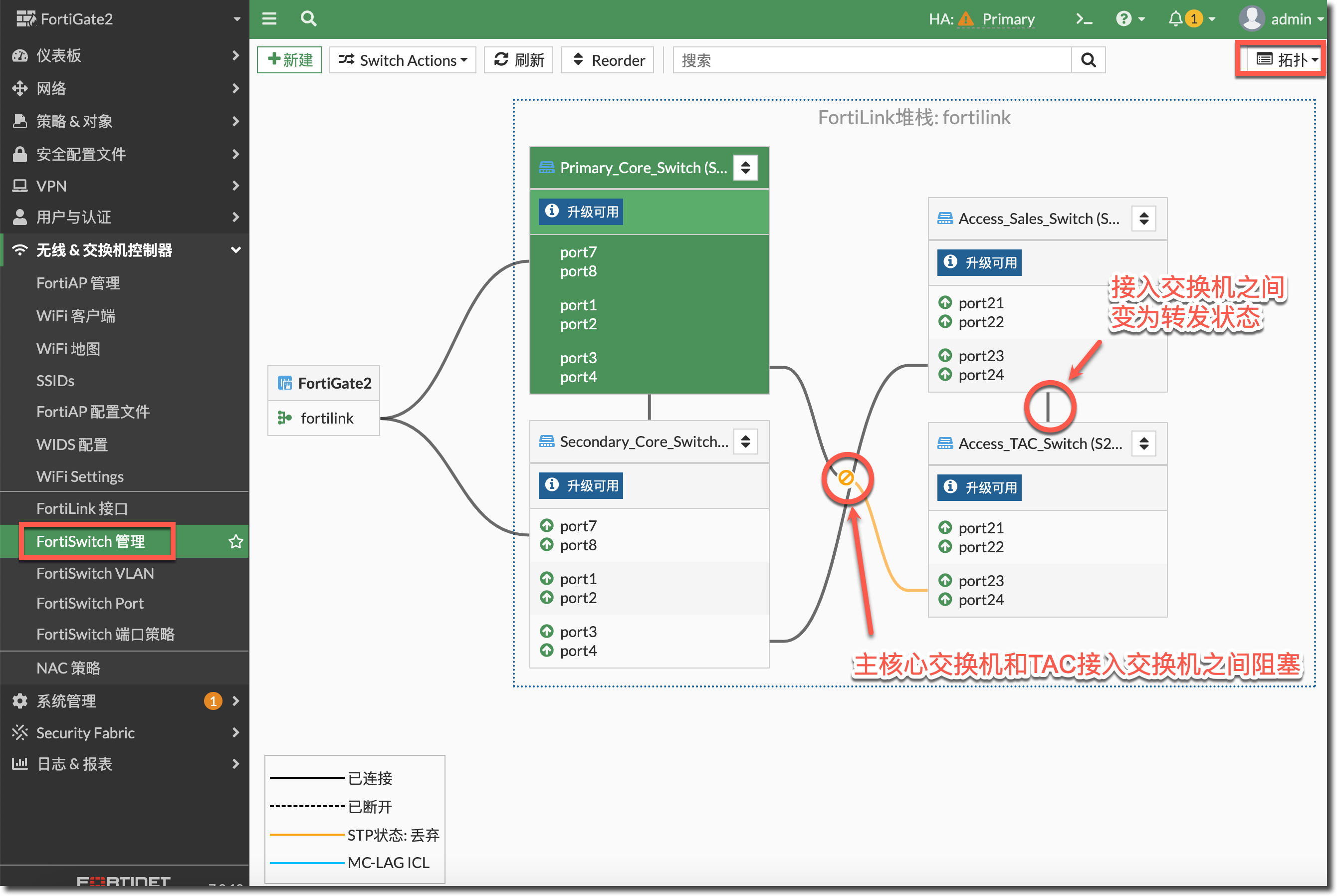
Task: Click the magnifier icon in top bar
Action: point(308,19)
